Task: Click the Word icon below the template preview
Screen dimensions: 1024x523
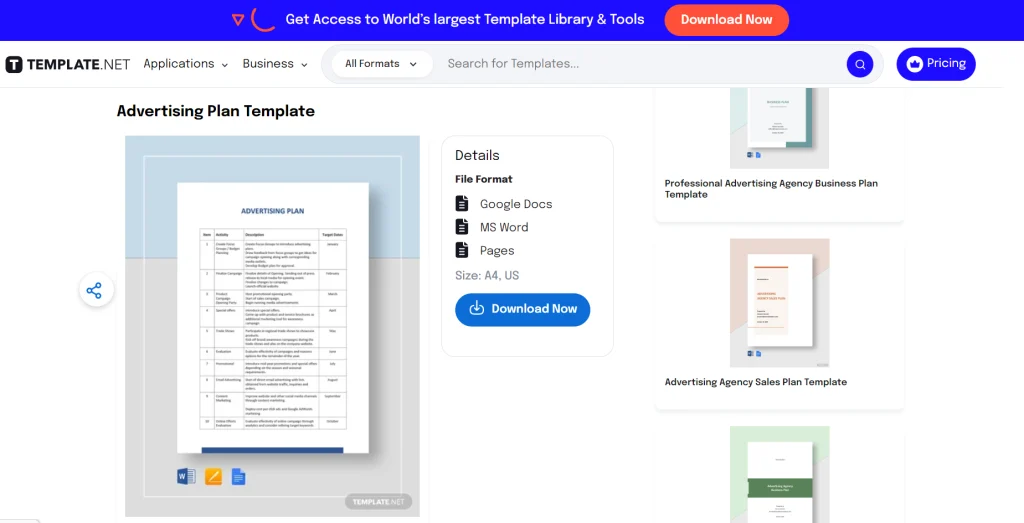Action: (186, 476)
